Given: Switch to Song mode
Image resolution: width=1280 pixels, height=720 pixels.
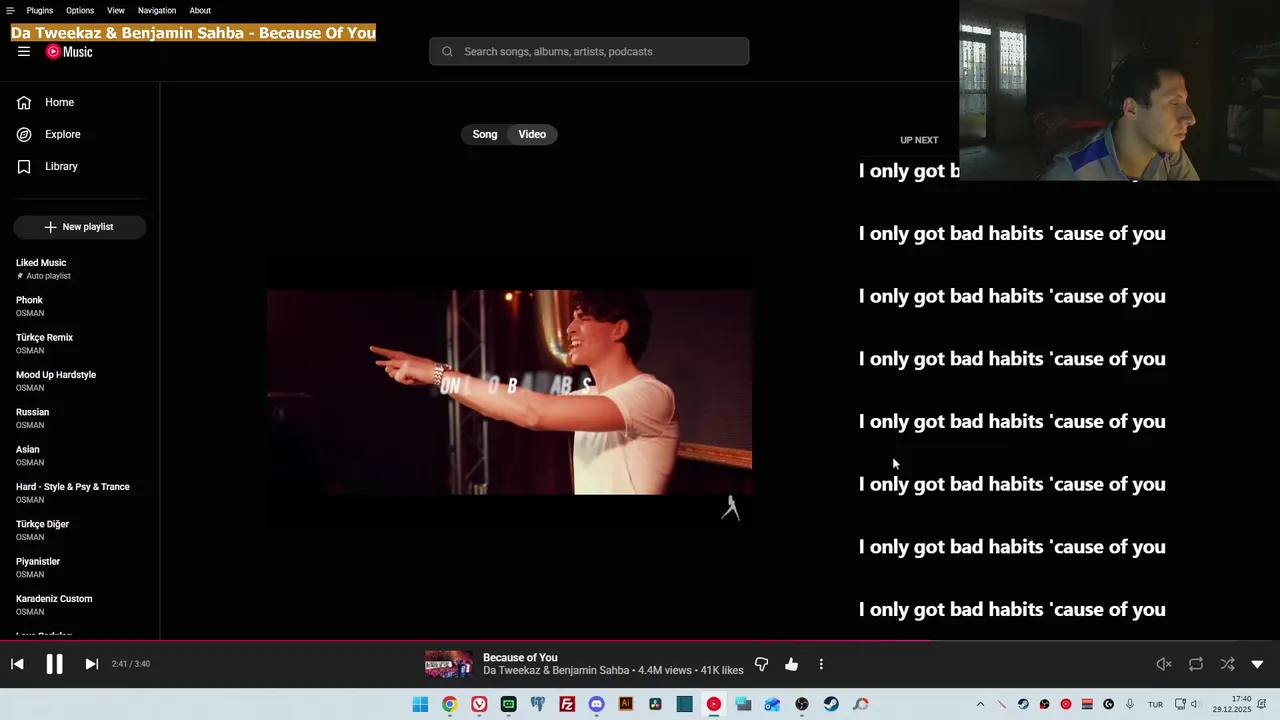Looking at the screenshot, I should click(x=485, y=134).
